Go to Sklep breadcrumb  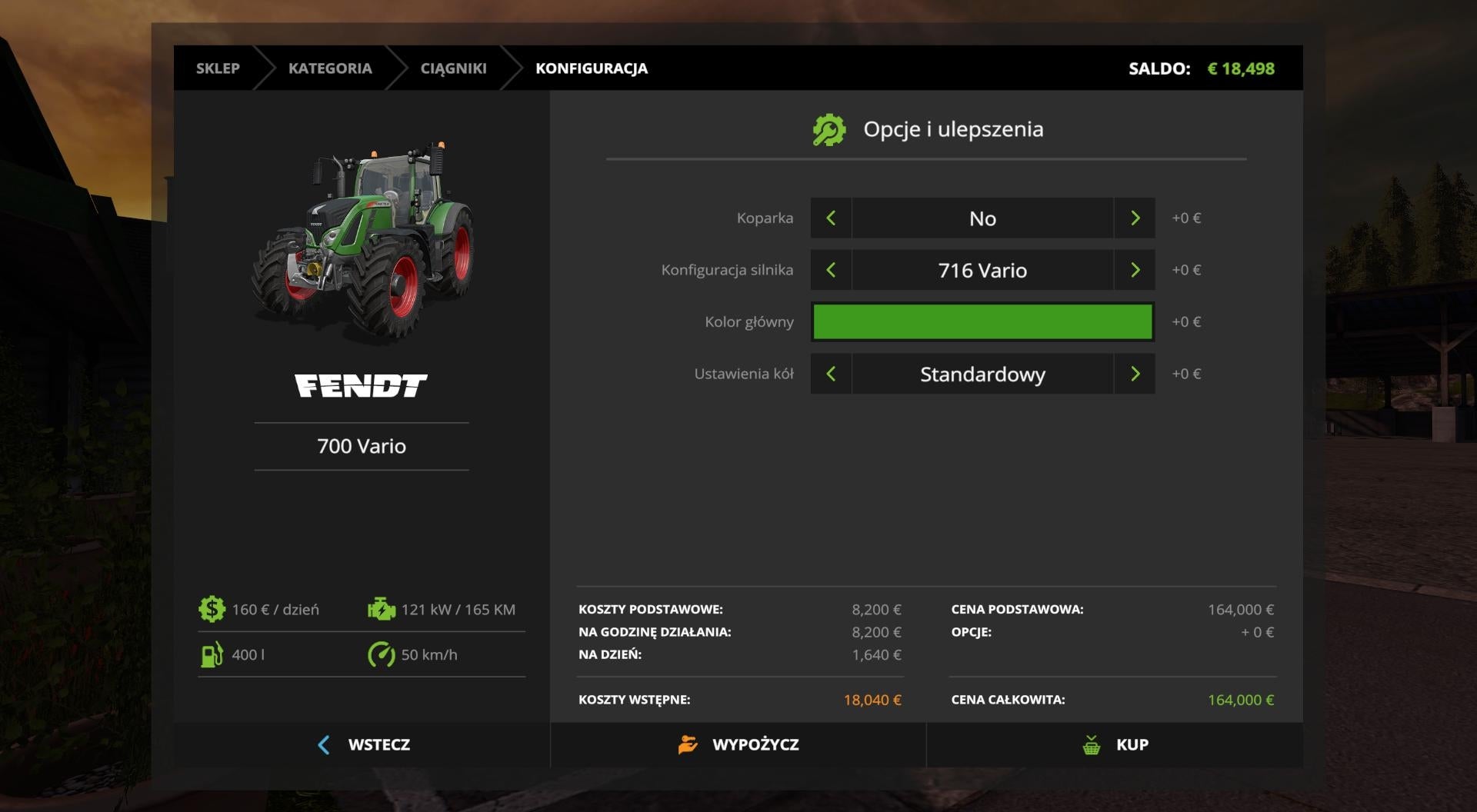click(218, 68)
